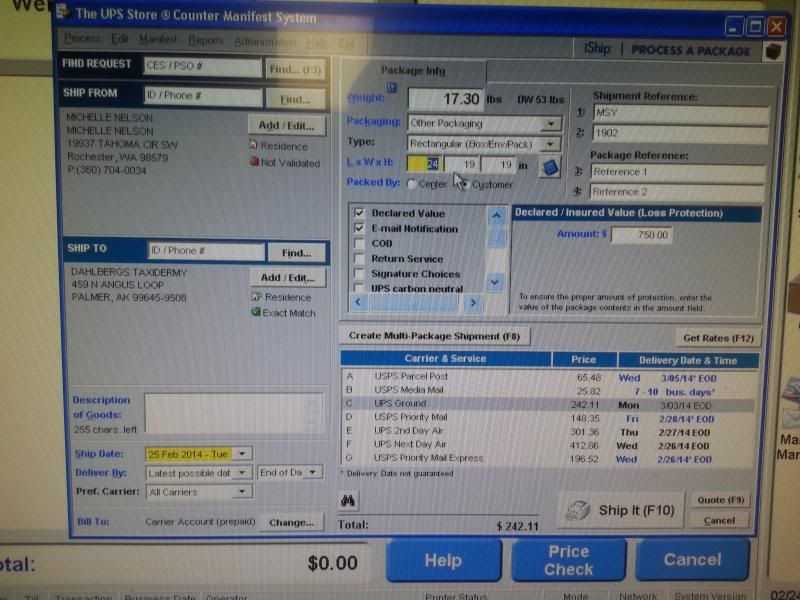Enable the Return Service checkbox

pyautogui.click(x=360, y=259)
